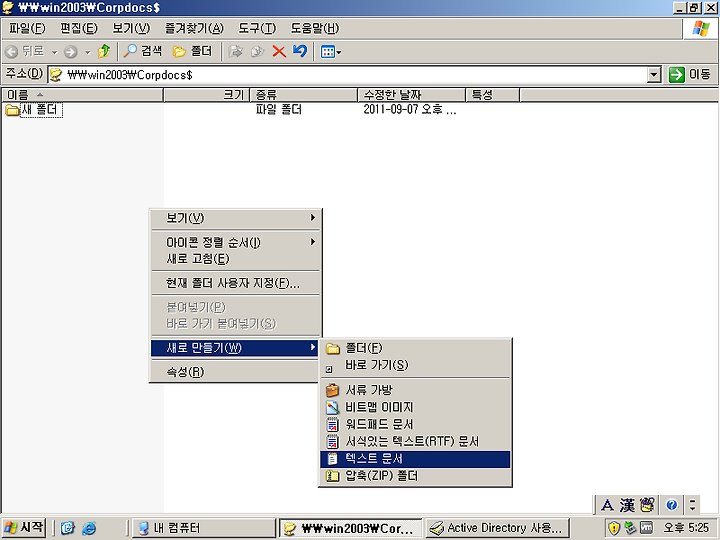This screenshot has height=540, width=720.
Task: Open the 보기(V) menu in menu bar
Action: 131,28
